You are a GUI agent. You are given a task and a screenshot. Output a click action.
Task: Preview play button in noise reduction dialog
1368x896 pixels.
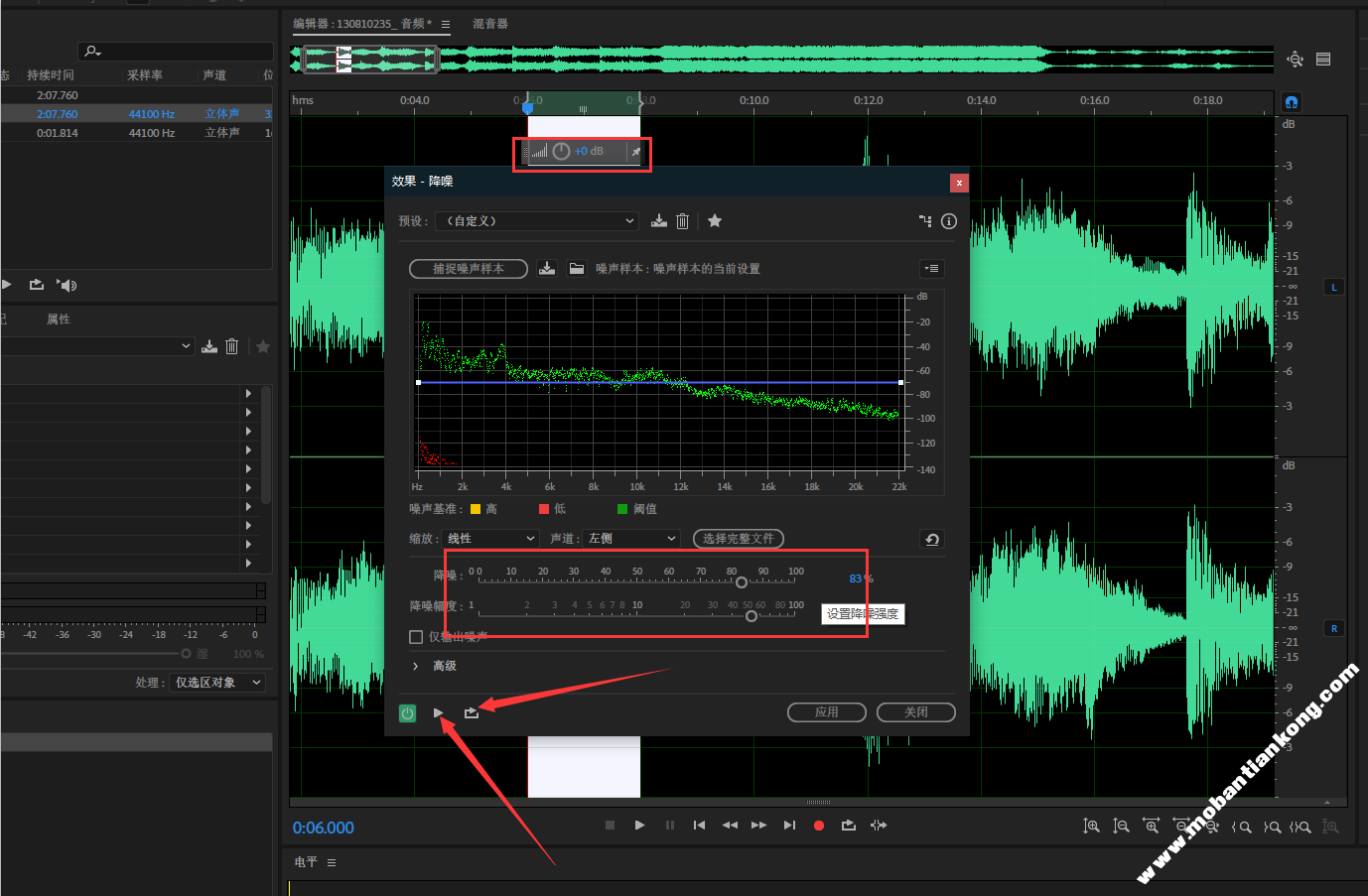pyautogui.click(x=439, y=712)
